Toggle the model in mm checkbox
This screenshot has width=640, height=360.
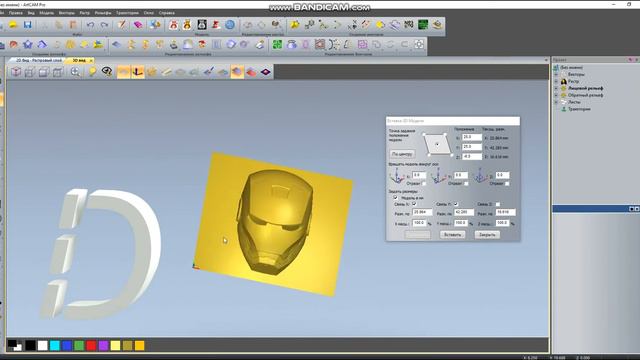(395, 198)
